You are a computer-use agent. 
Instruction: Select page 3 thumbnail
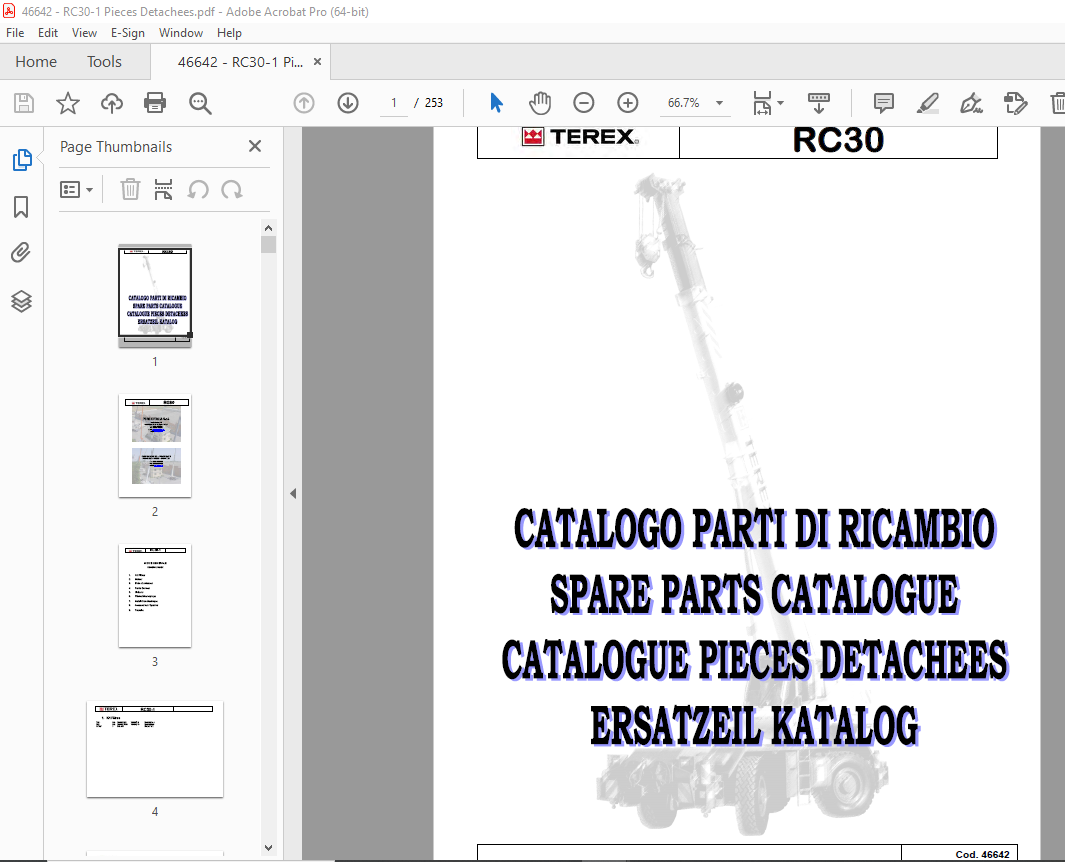pos(155,596)
